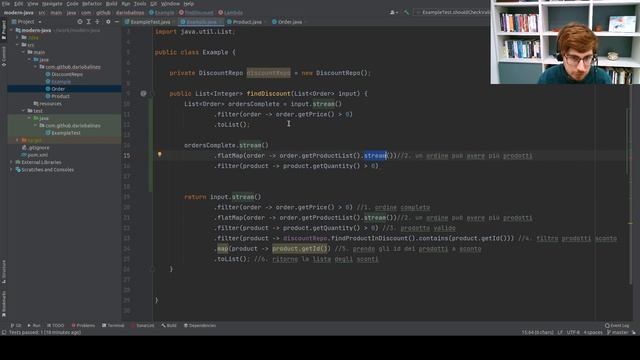Open the Project view dropdown
Screen dimensions: 640x360
(x=27, y=22)
